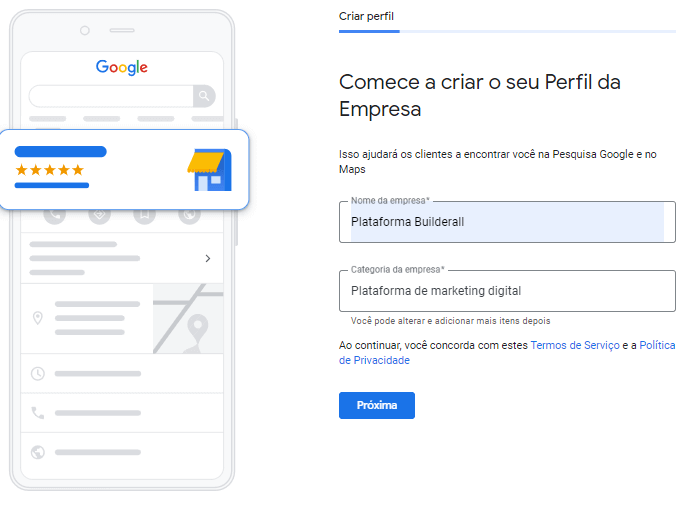The image size is (687, 505).
Task: Click the phone handset icon in list
Action: tap(38, 413)
